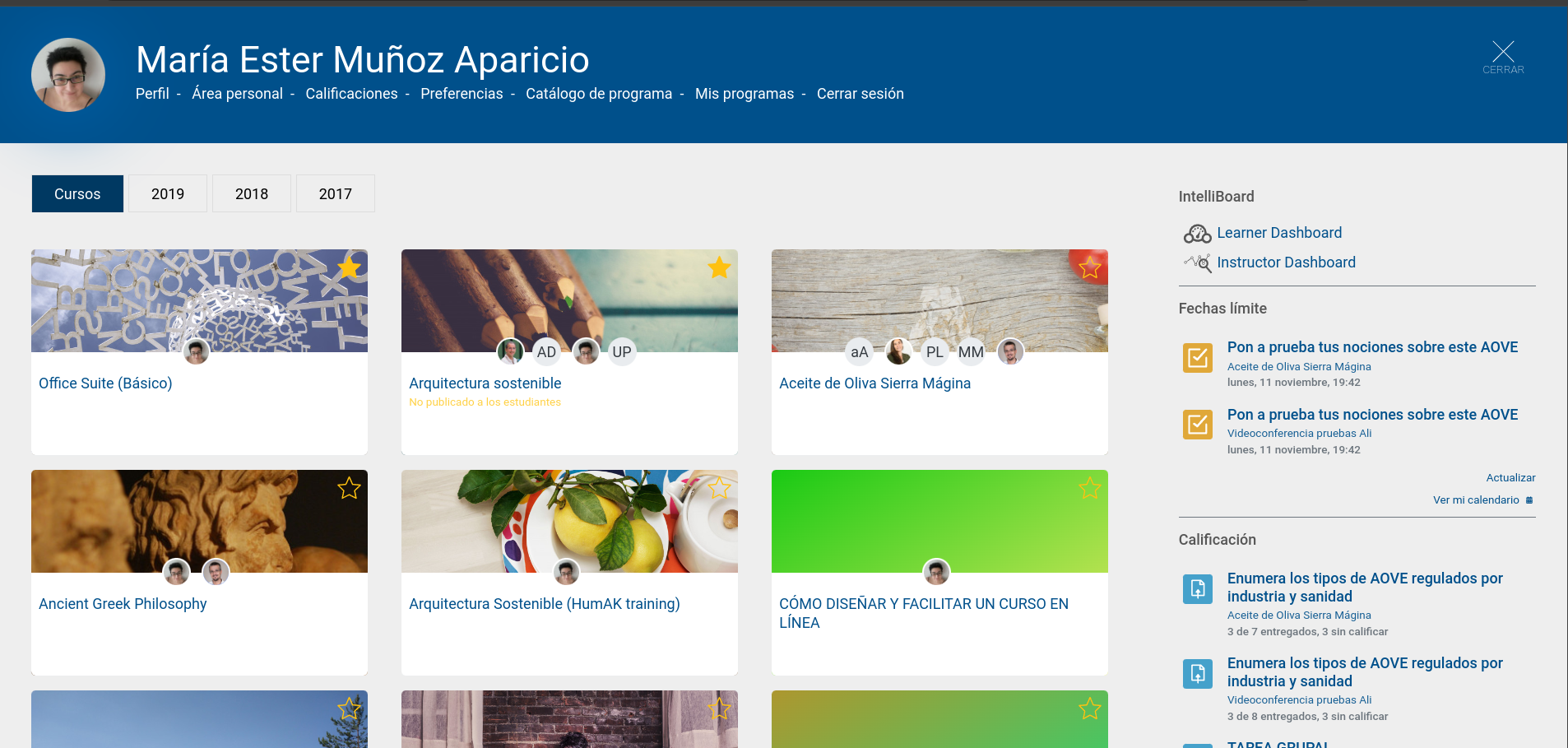
Task: Switch to the 2017 tab
Action: [336, 193]
